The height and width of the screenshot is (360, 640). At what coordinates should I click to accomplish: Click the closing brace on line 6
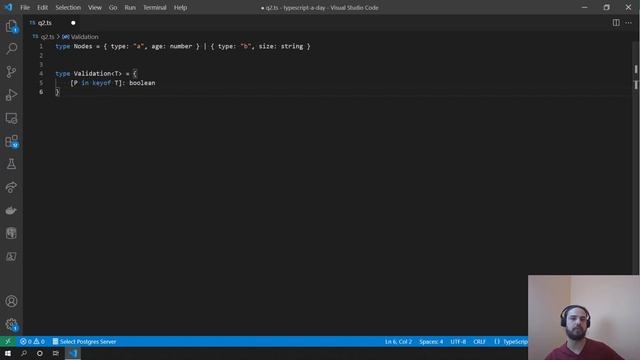(57, 92)
